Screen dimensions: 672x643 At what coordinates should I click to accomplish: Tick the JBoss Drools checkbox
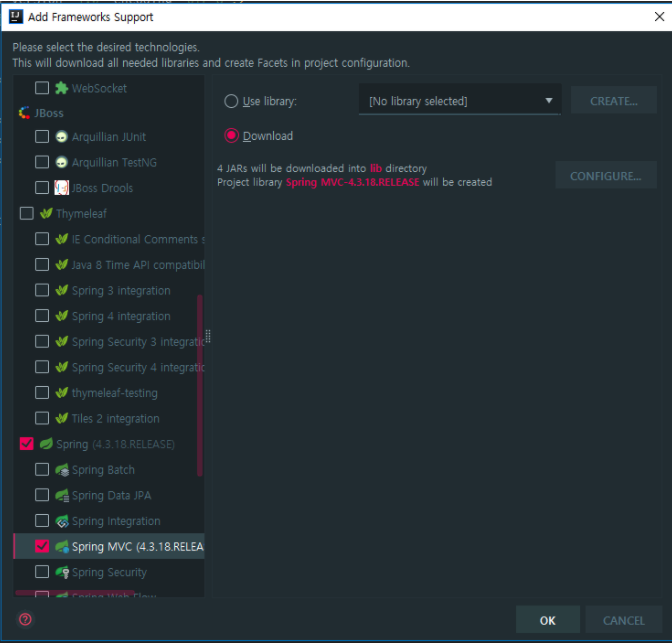(42, 188)
